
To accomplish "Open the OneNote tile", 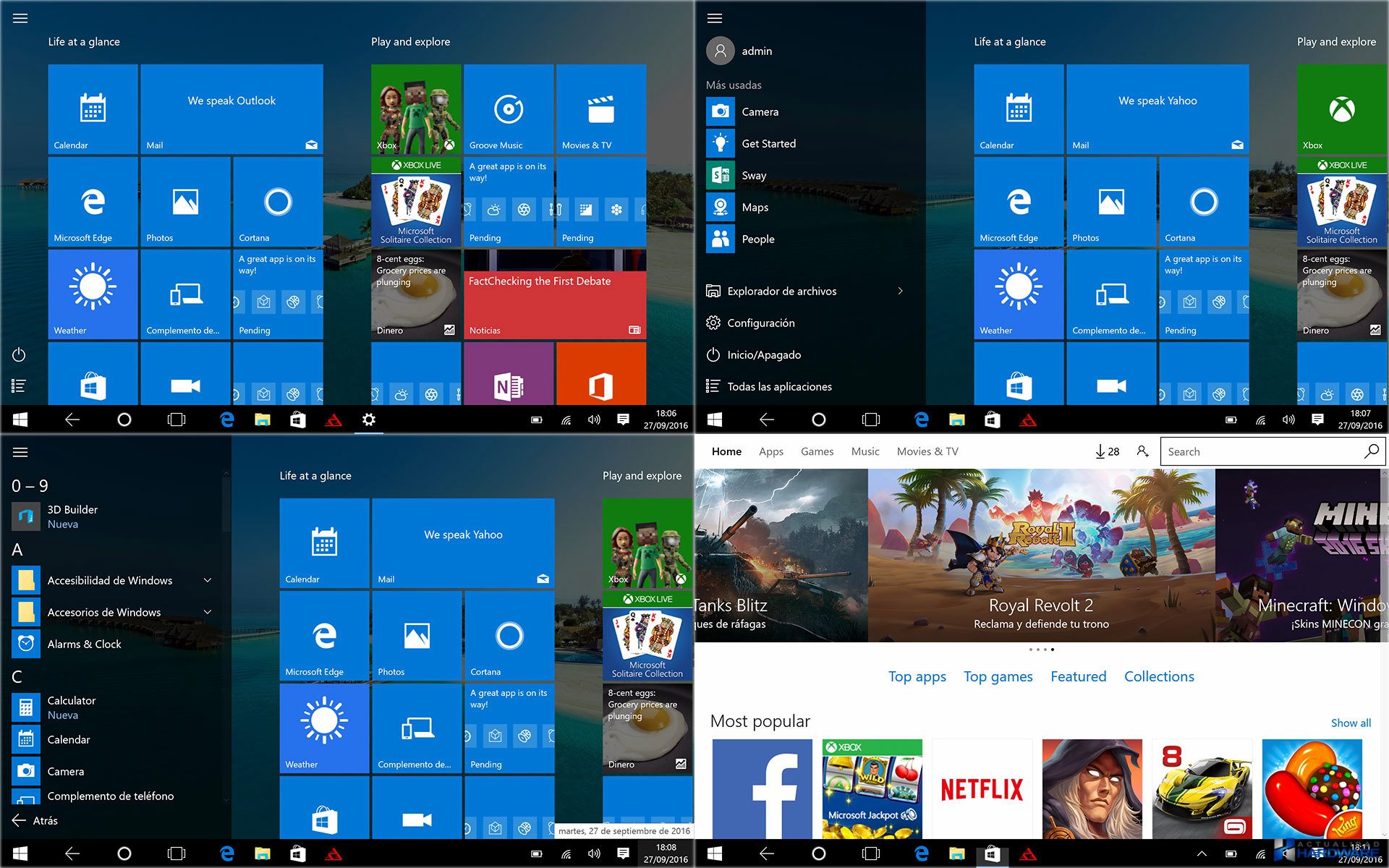I will (508, 375).
